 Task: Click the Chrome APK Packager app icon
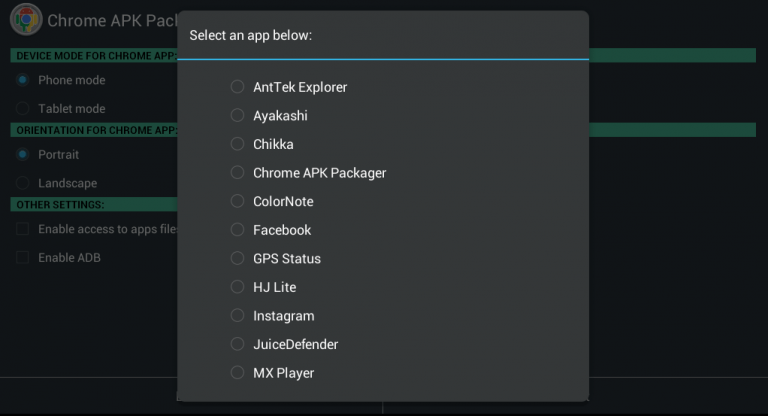[25, 19]
